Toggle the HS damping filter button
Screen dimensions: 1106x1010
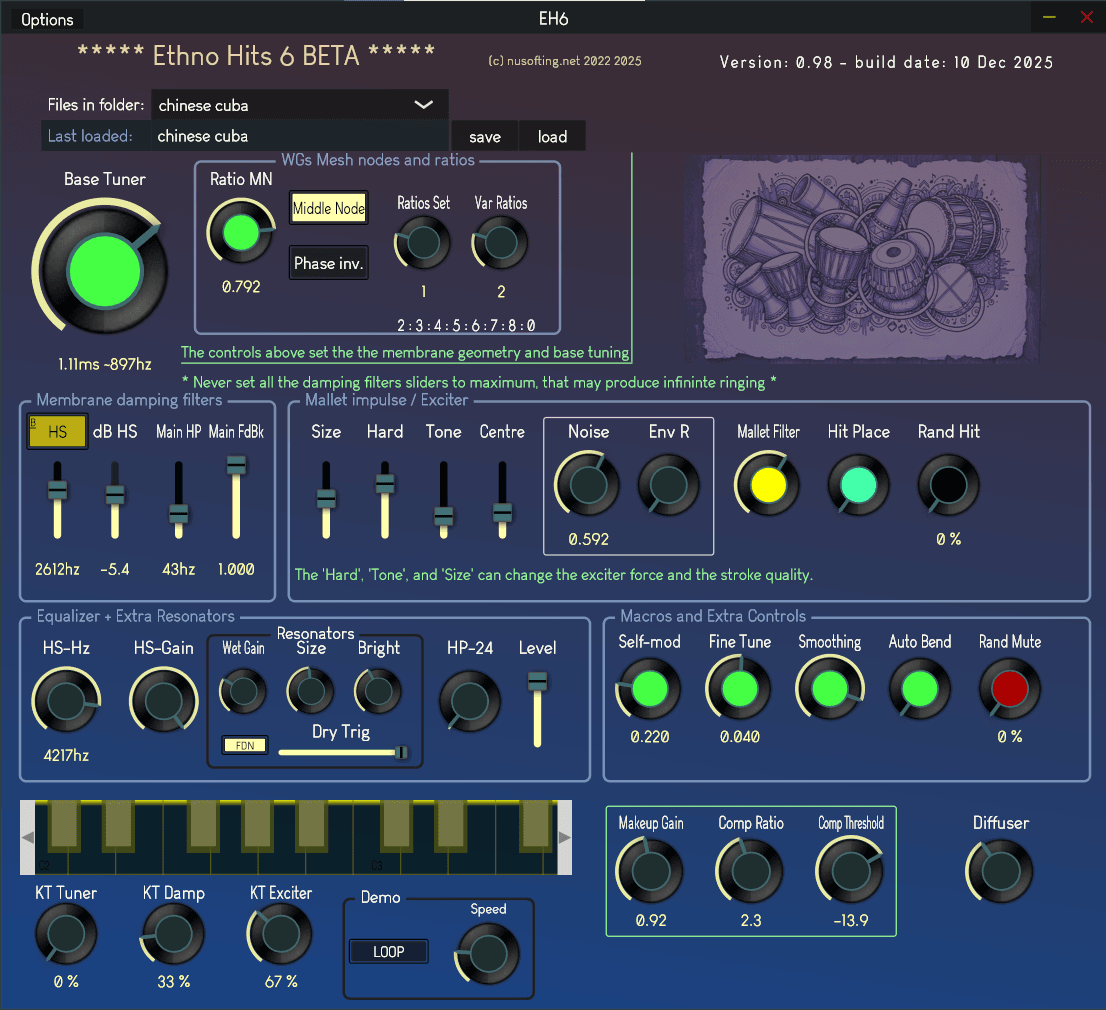pyautogui.click(x=57, y=432)
